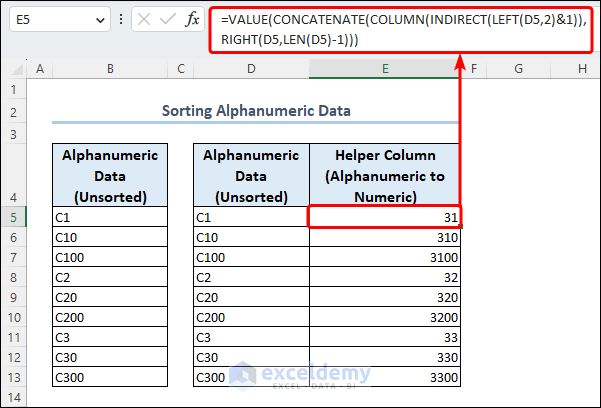Click cell B13 containing C300

click(110, 377)
